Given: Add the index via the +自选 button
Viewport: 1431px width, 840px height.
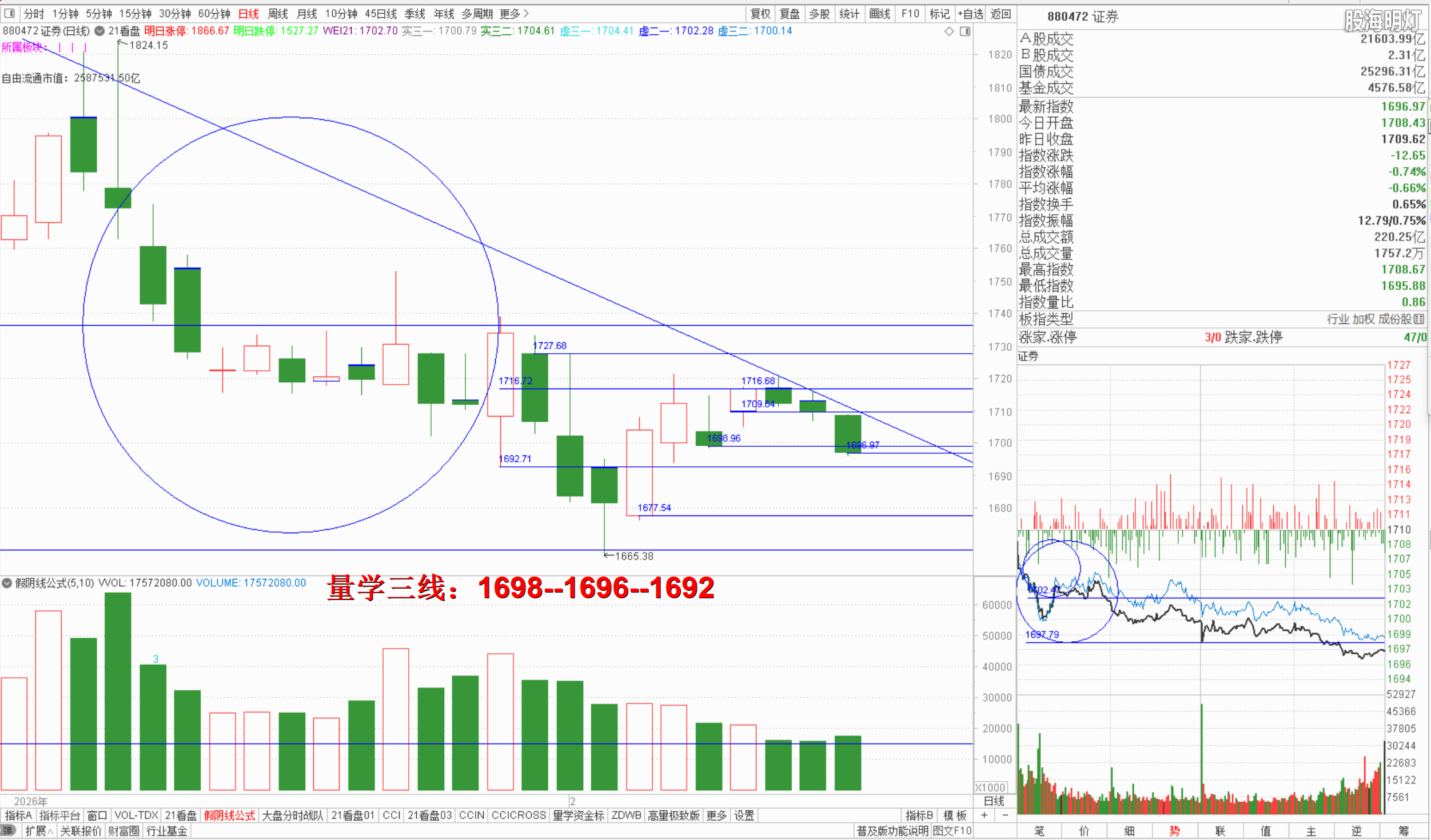Looking at the screenshot, I should coord(971,13).
